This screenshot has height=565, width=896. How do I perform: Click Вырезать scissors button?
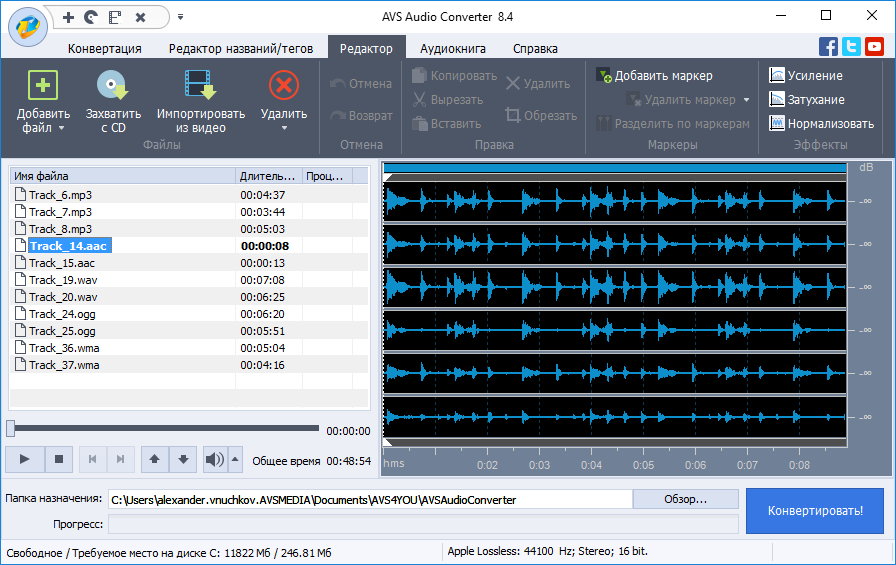click(x=448, y=100)
